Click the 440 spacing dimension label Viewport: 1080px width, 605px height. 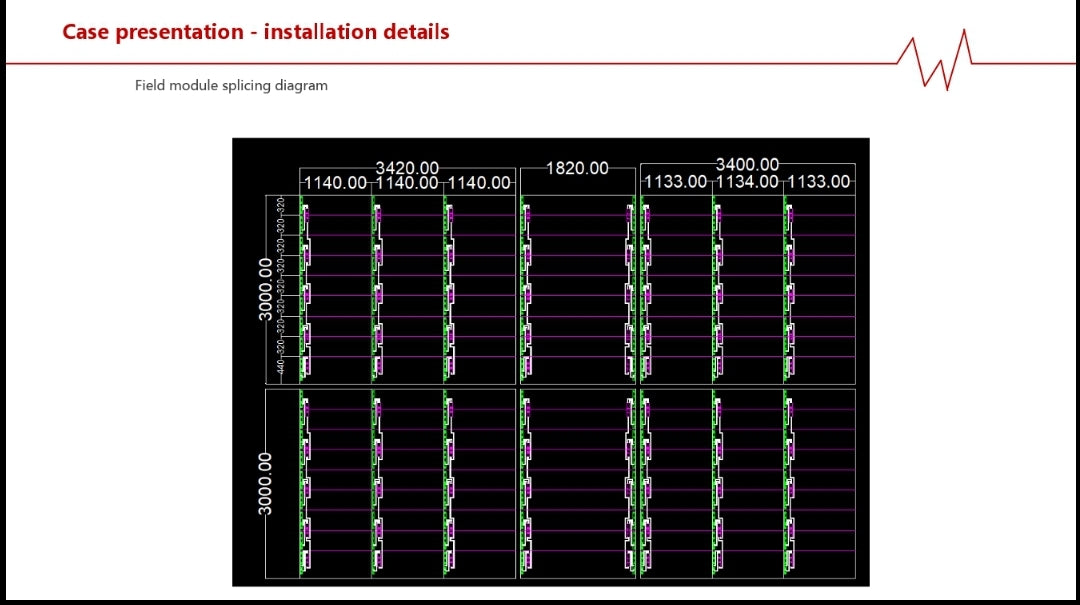(x=280, y=367)
